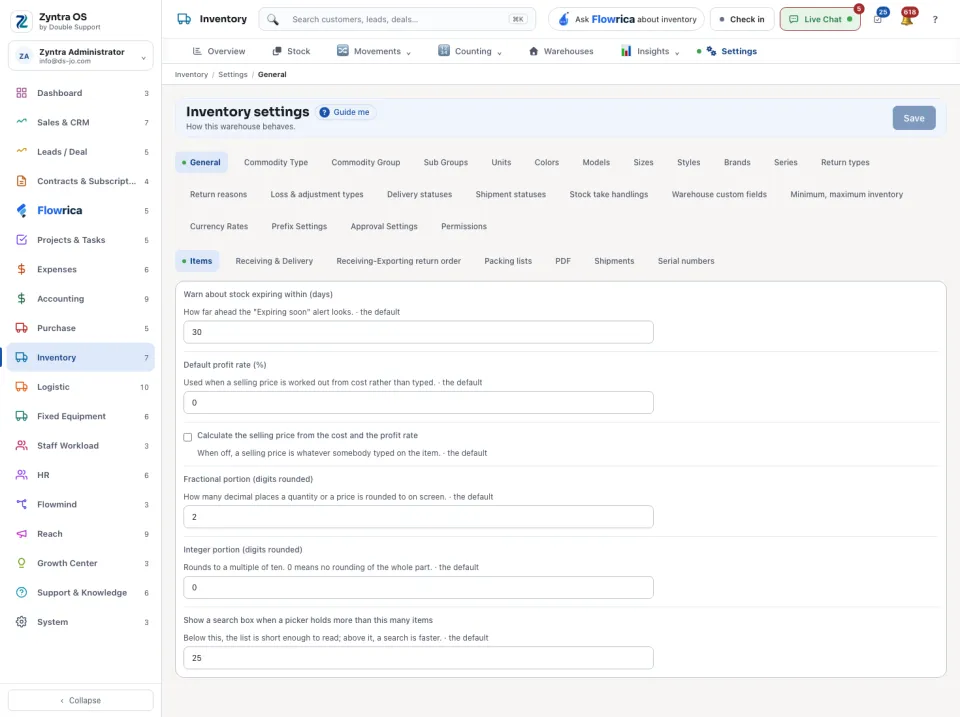
Task: Click the Guide me button
Action: pyautogui.click(x=345, y=112)
